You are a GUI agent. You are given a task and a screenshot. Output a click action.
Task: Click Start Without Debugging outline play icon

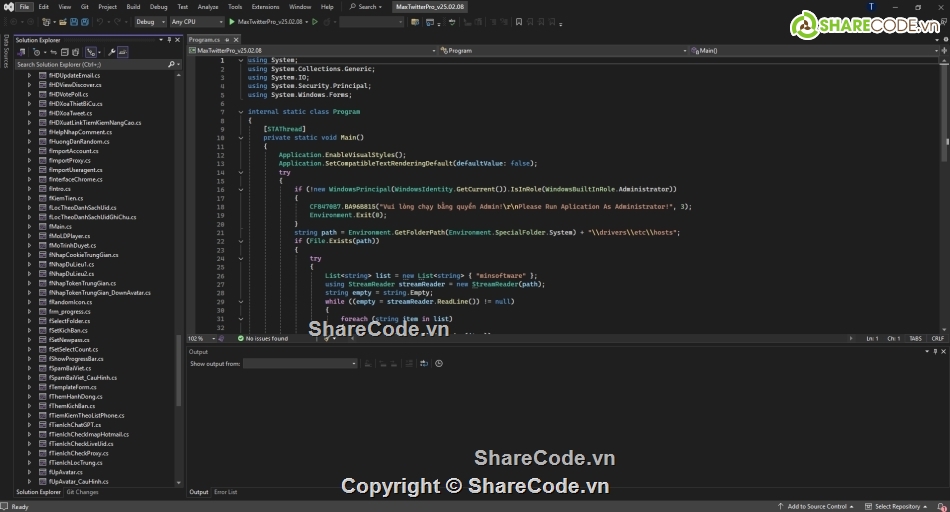315,22
